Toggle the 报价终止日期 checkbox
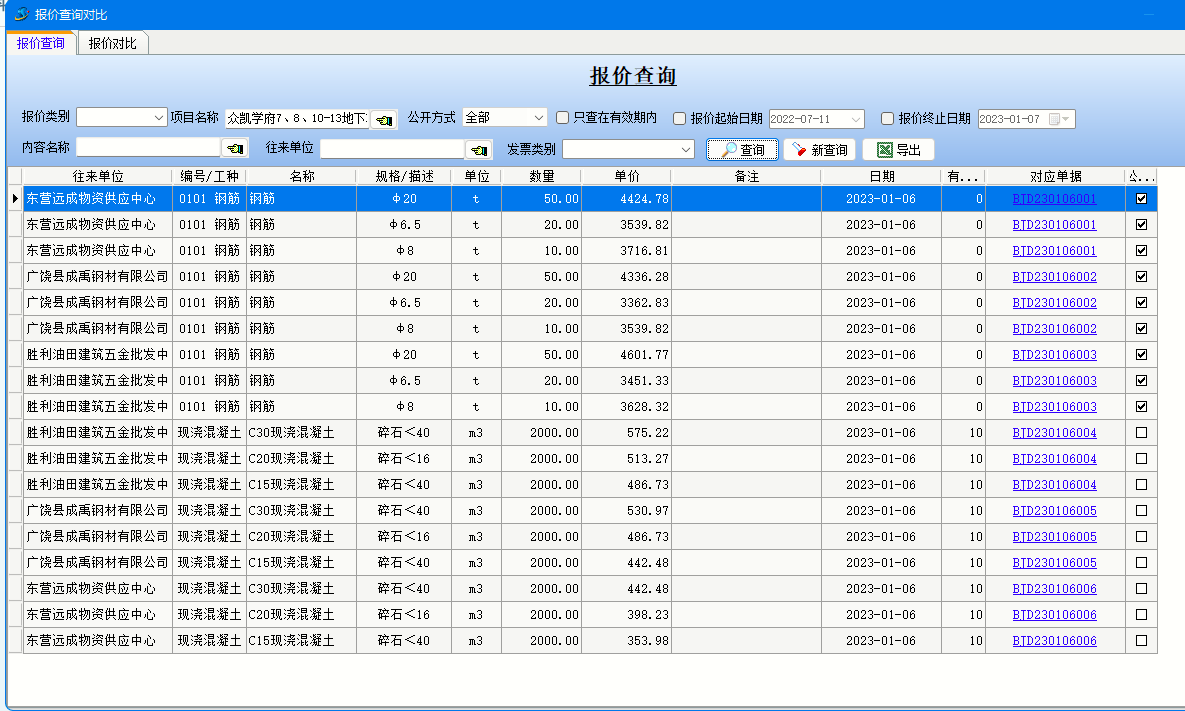The height and width of the screenshot is (711, 1185). [888, 118]
